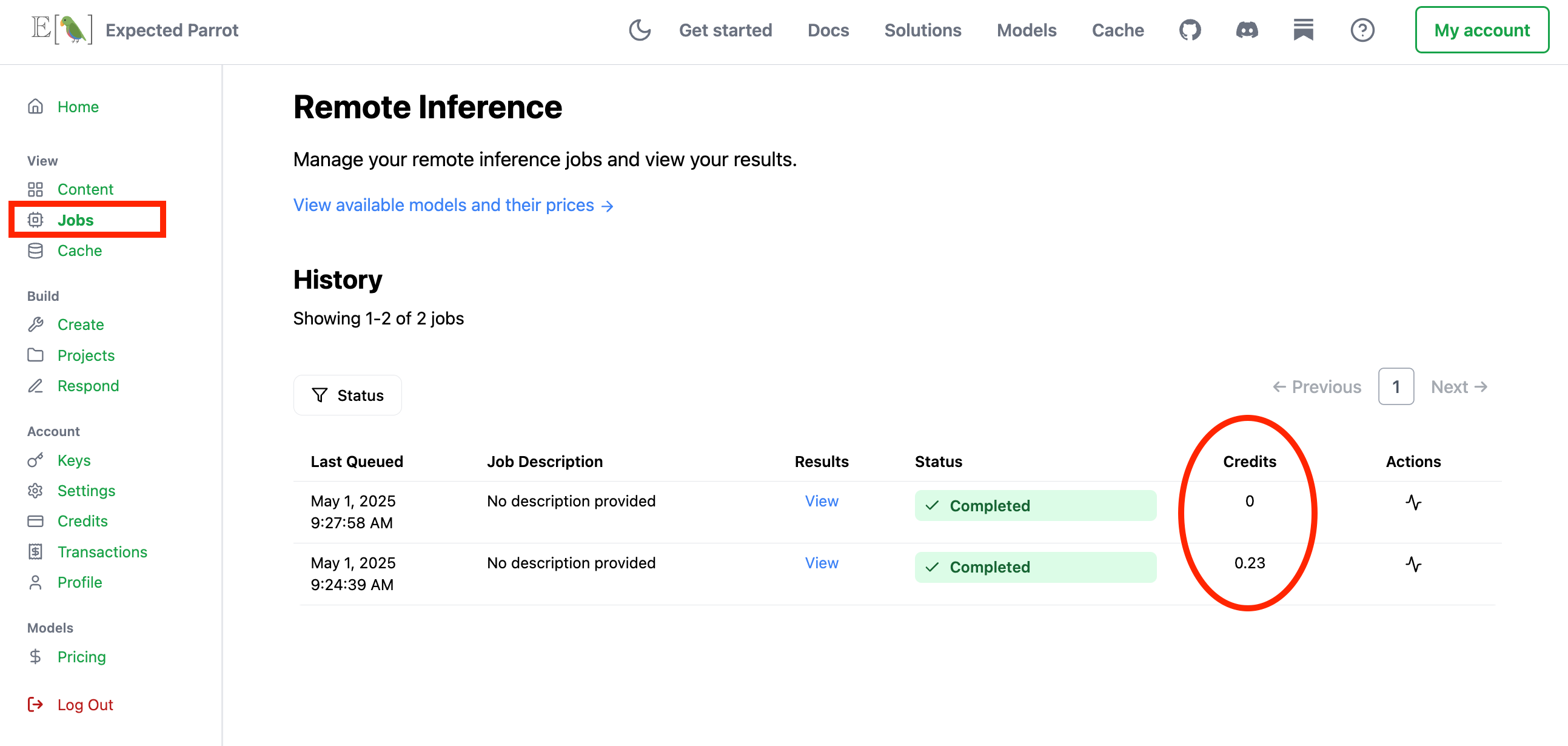Open Transactions in the sidebar

(x=102, y=552)
